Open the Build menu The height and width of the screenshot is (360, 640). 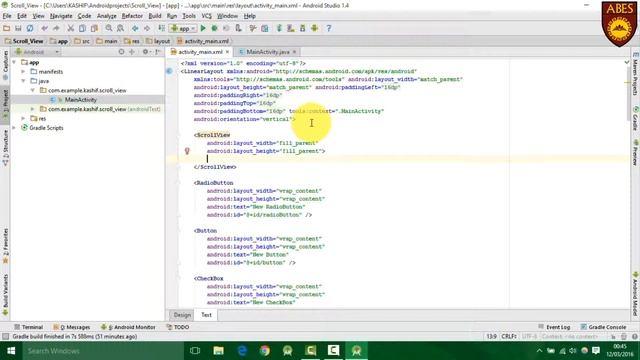(155, 16)
